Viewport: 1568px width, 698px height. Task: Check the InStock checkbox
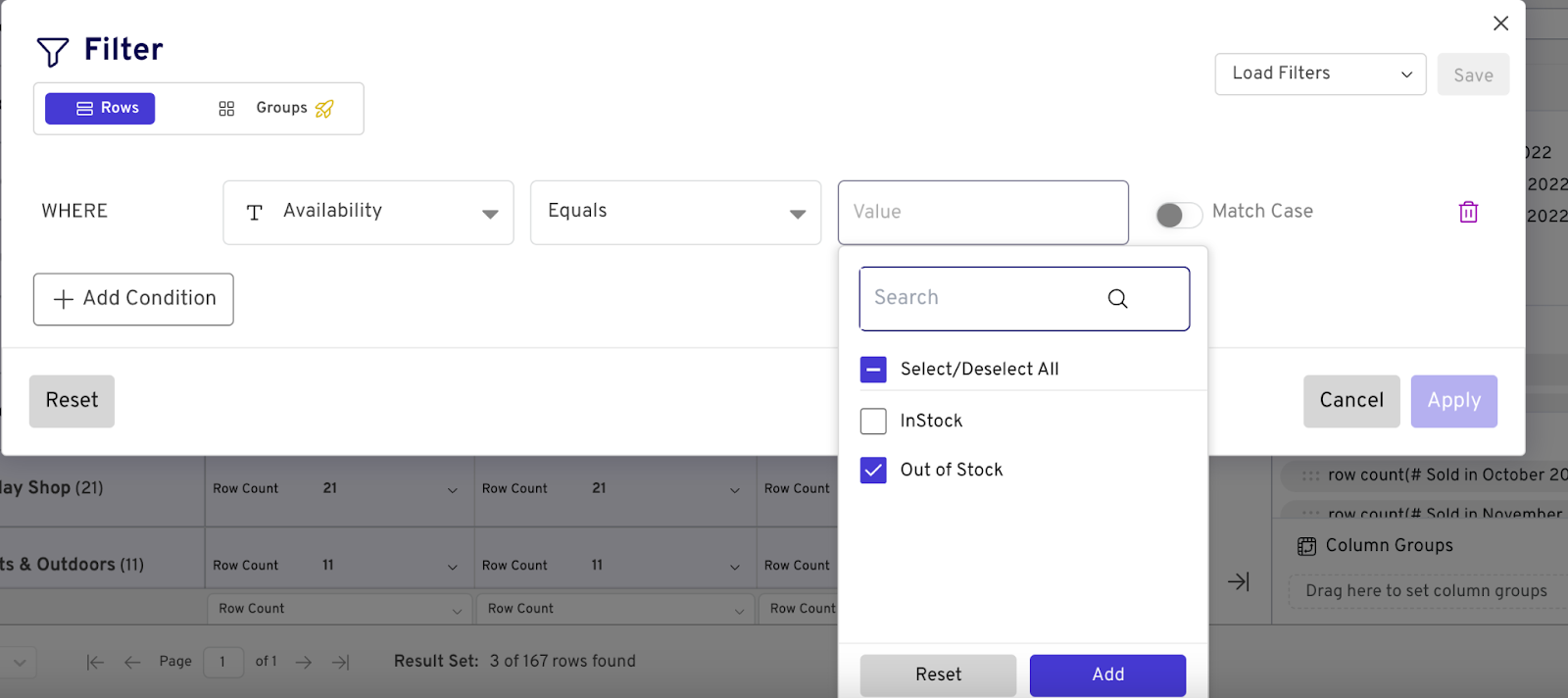point(873,422)
